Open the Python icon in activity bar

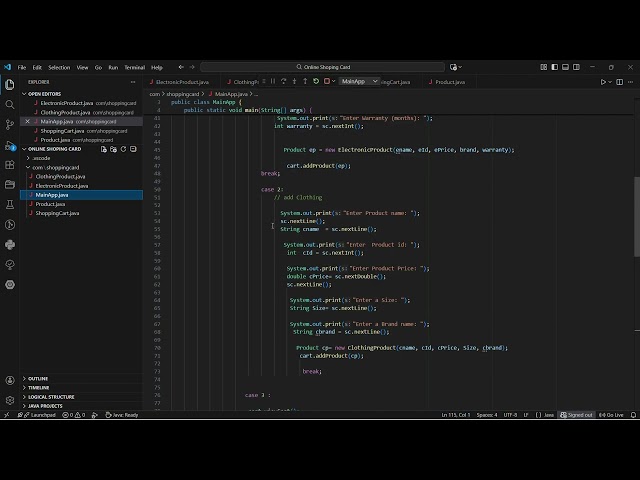coord(10,244)
